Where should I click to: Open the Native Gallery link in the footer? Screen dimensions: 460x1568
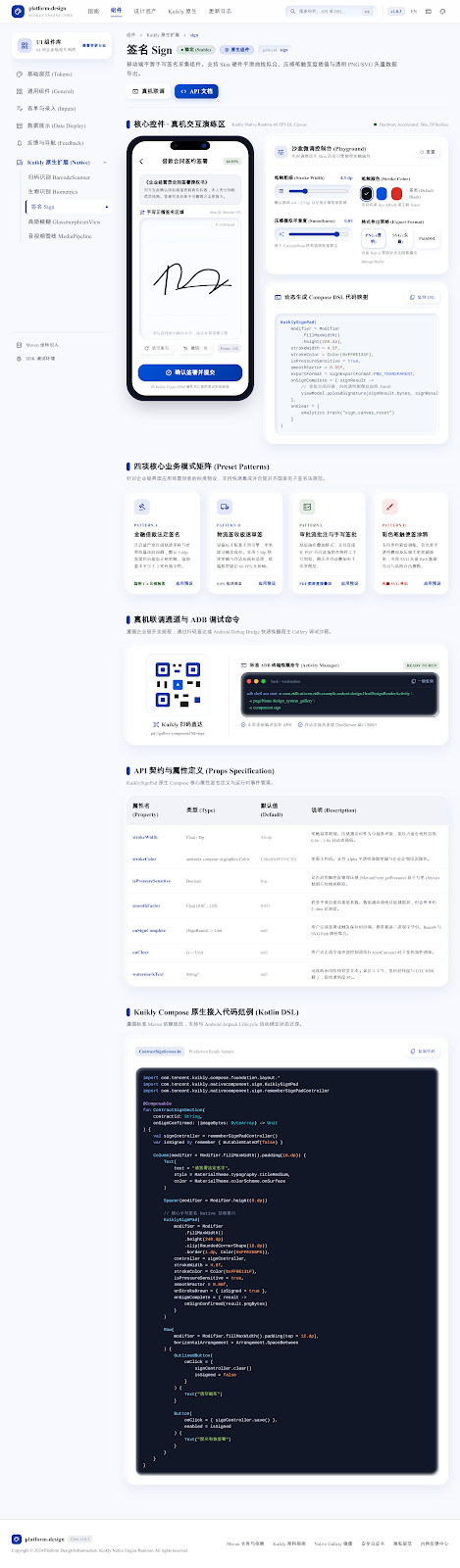click(x=333, y=1543)
